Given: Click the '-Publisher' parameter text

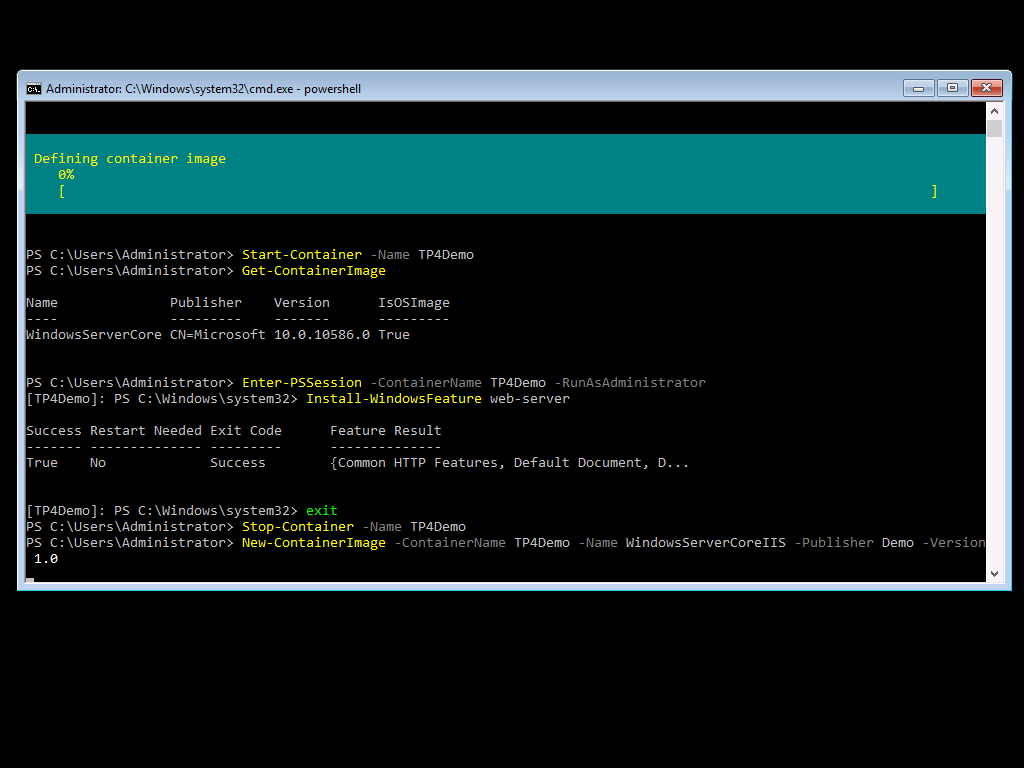Looking at the screenshot, I should click(834, 543).
